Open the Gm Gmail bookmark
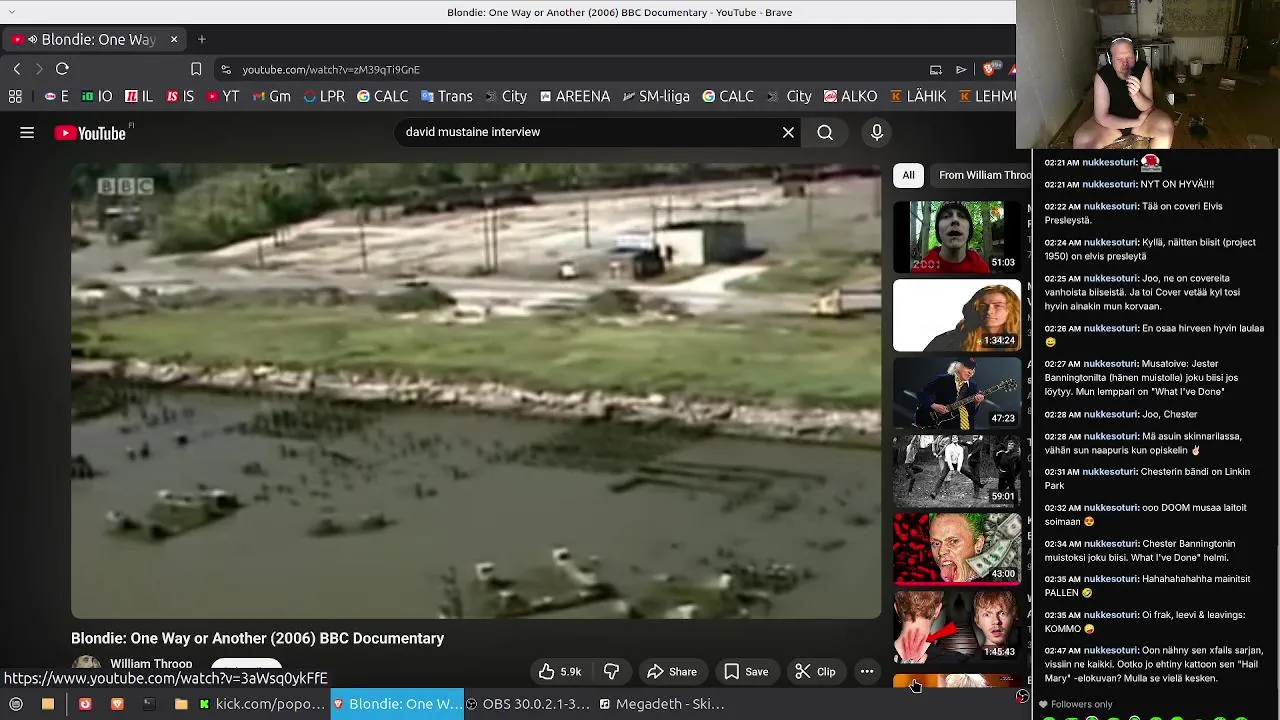Screen dimensions: 1280x720 pos(271,96)
